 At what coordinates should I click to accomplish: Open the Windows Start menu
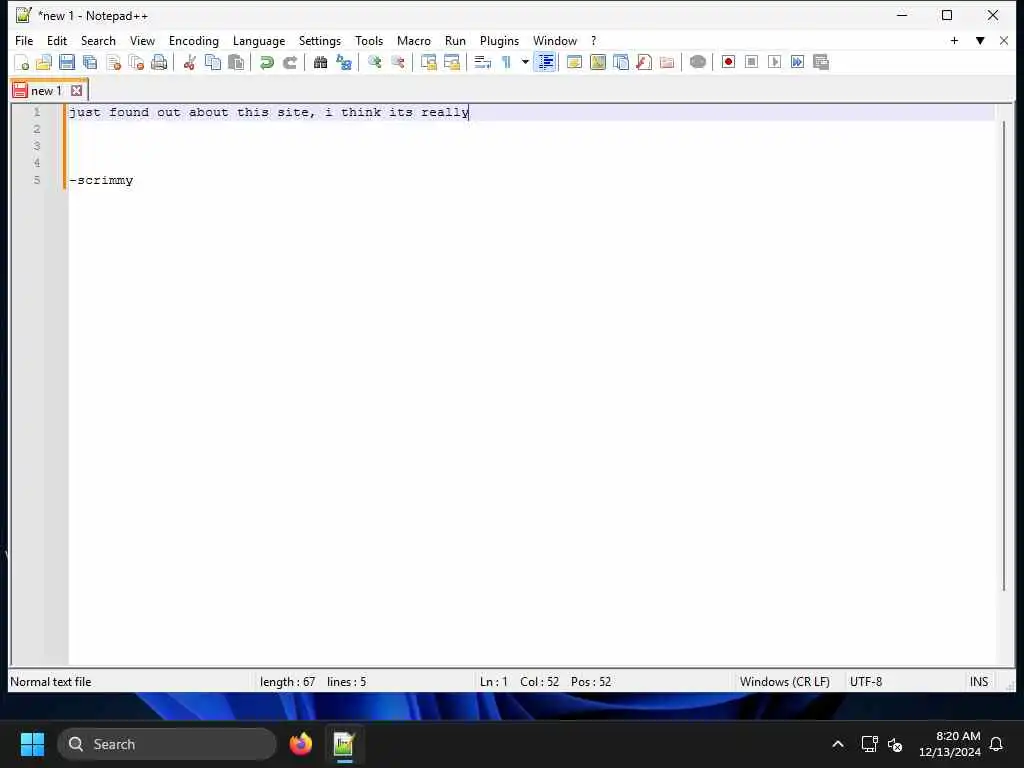tap(32, 744)
